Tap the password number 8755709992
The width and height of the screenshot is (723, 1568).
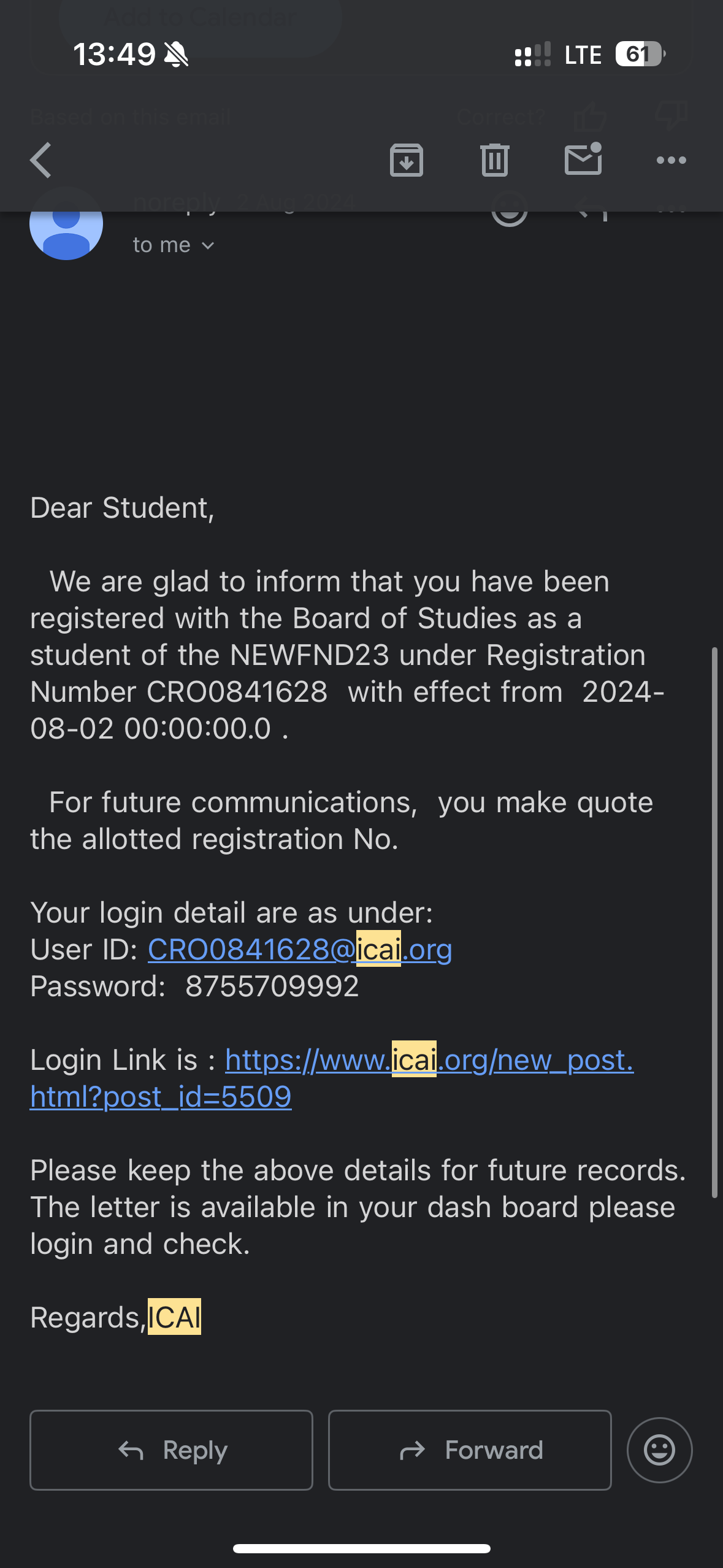(272, 986)
